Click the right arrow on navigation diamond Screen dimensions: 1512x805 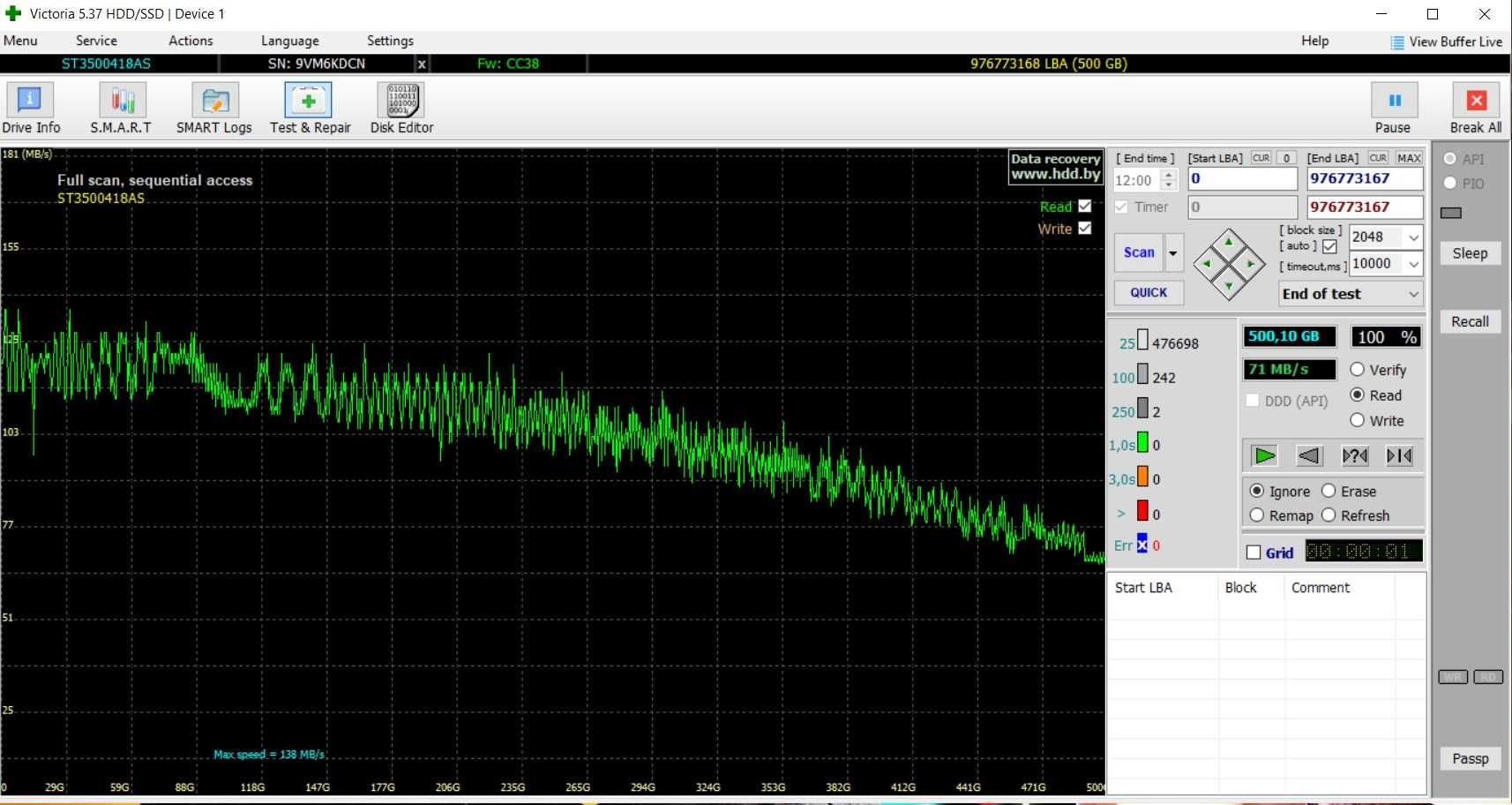tap(1251, 263)
